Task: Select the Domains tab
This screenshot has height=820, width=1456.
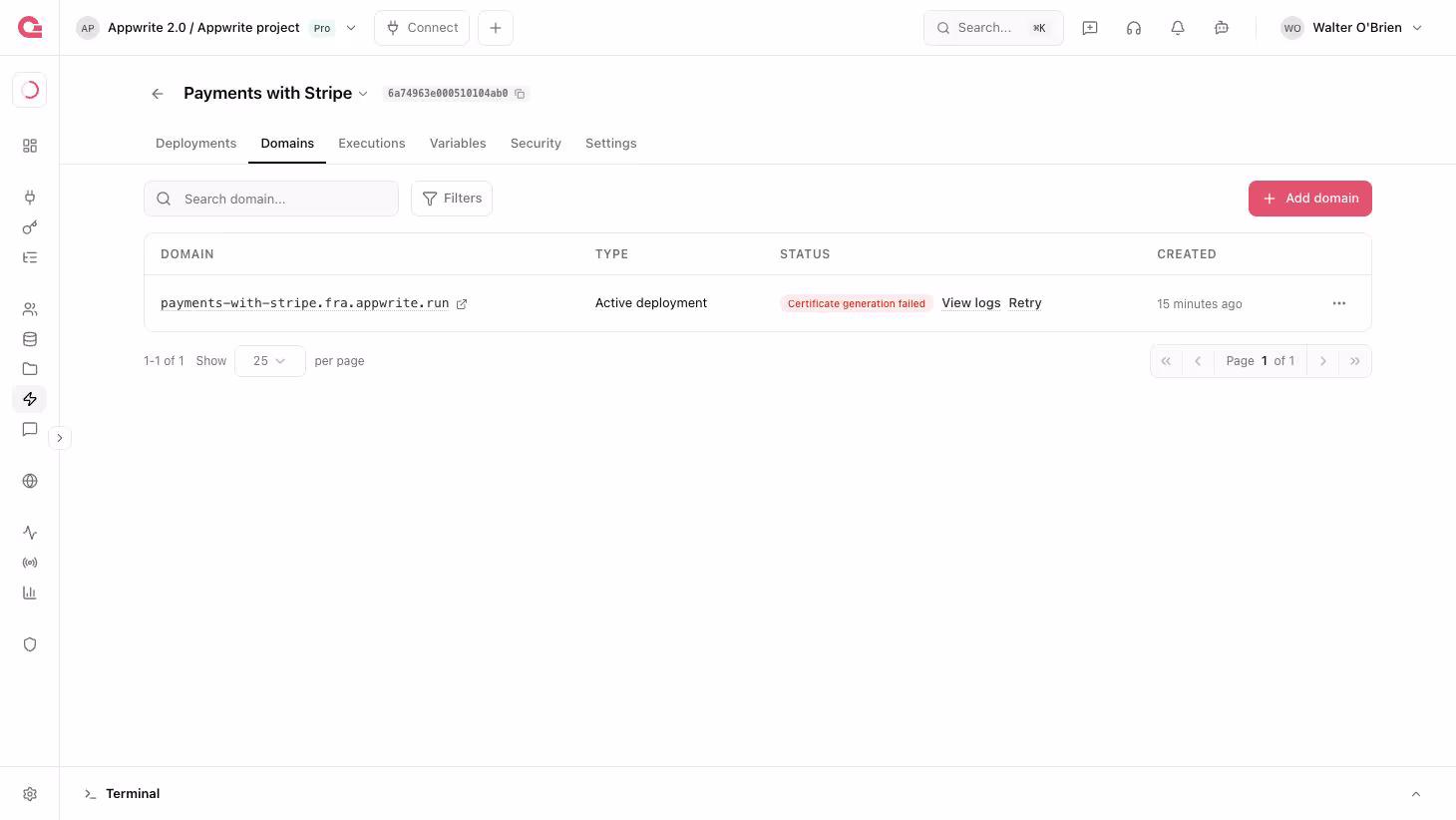Action: [x=287, y=144]
